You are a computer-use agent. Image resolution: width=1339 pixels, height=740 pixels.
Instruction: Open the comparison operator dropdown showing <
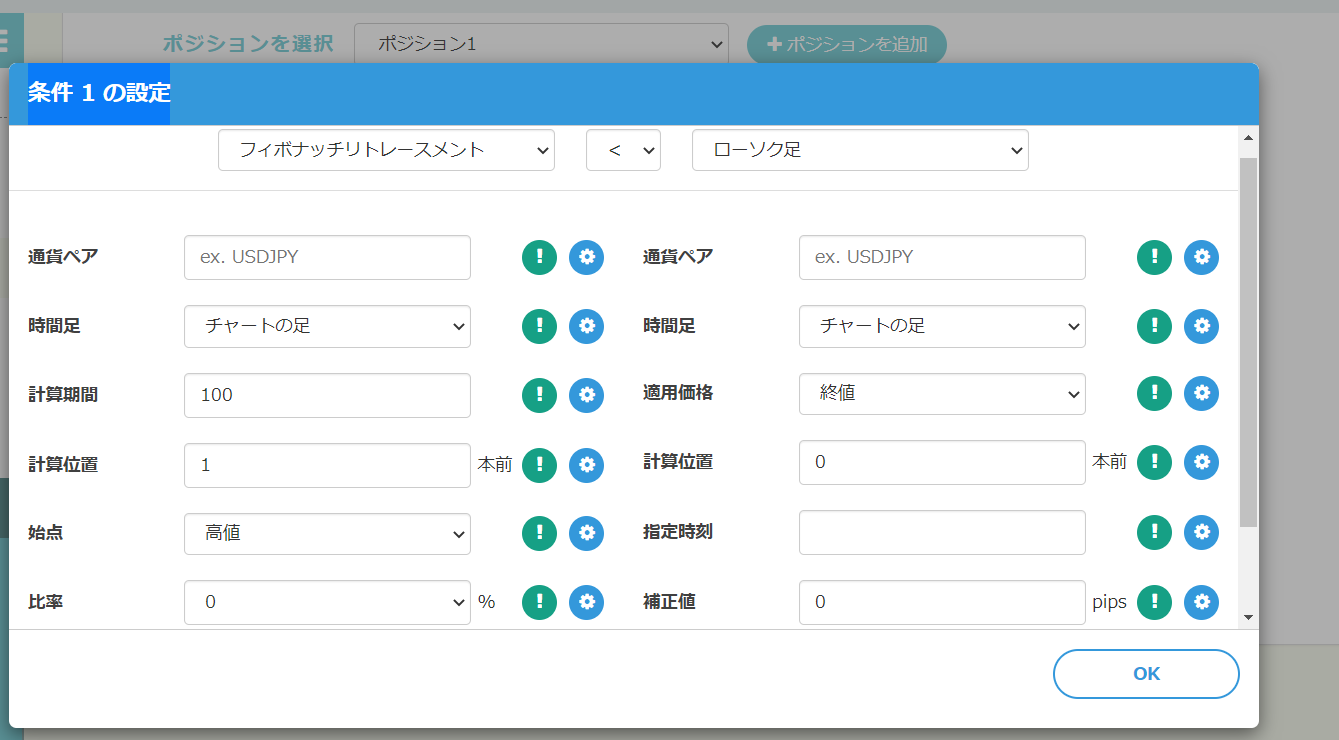tap(623, 150)
